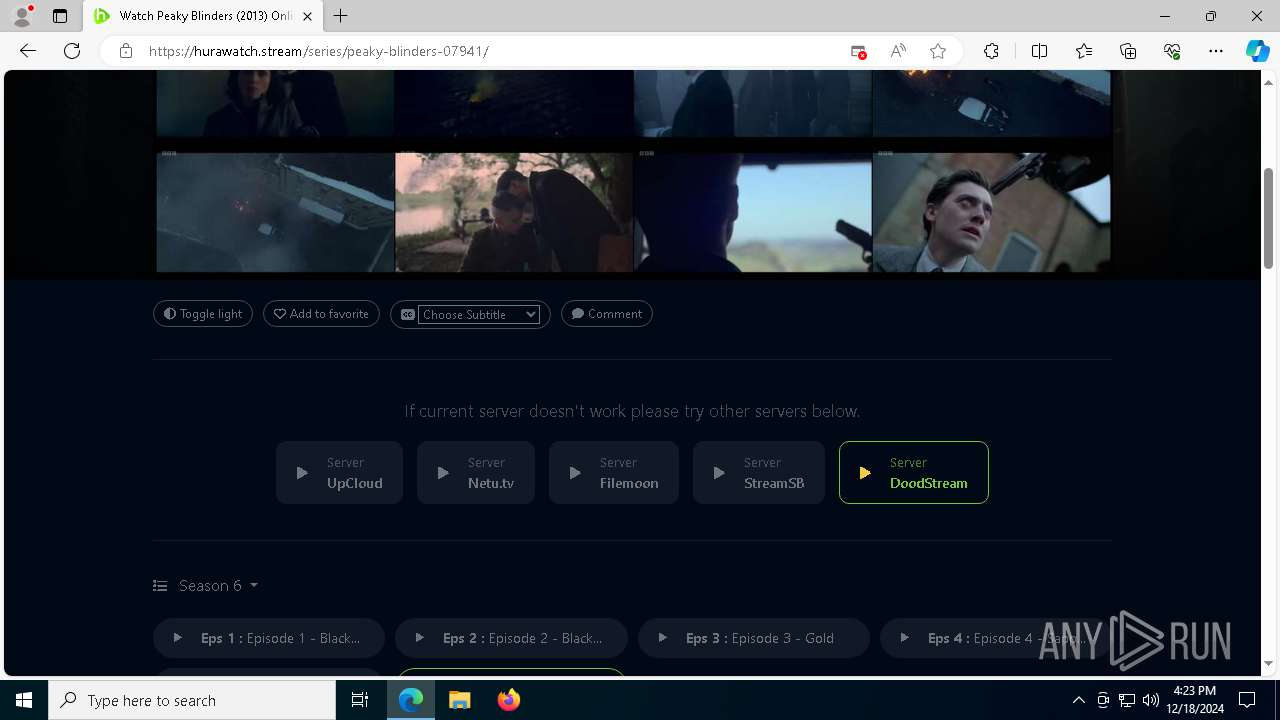The image size is (1280, 720).
Task: Click Add to favorite button
Action: [x=321, y=314]
